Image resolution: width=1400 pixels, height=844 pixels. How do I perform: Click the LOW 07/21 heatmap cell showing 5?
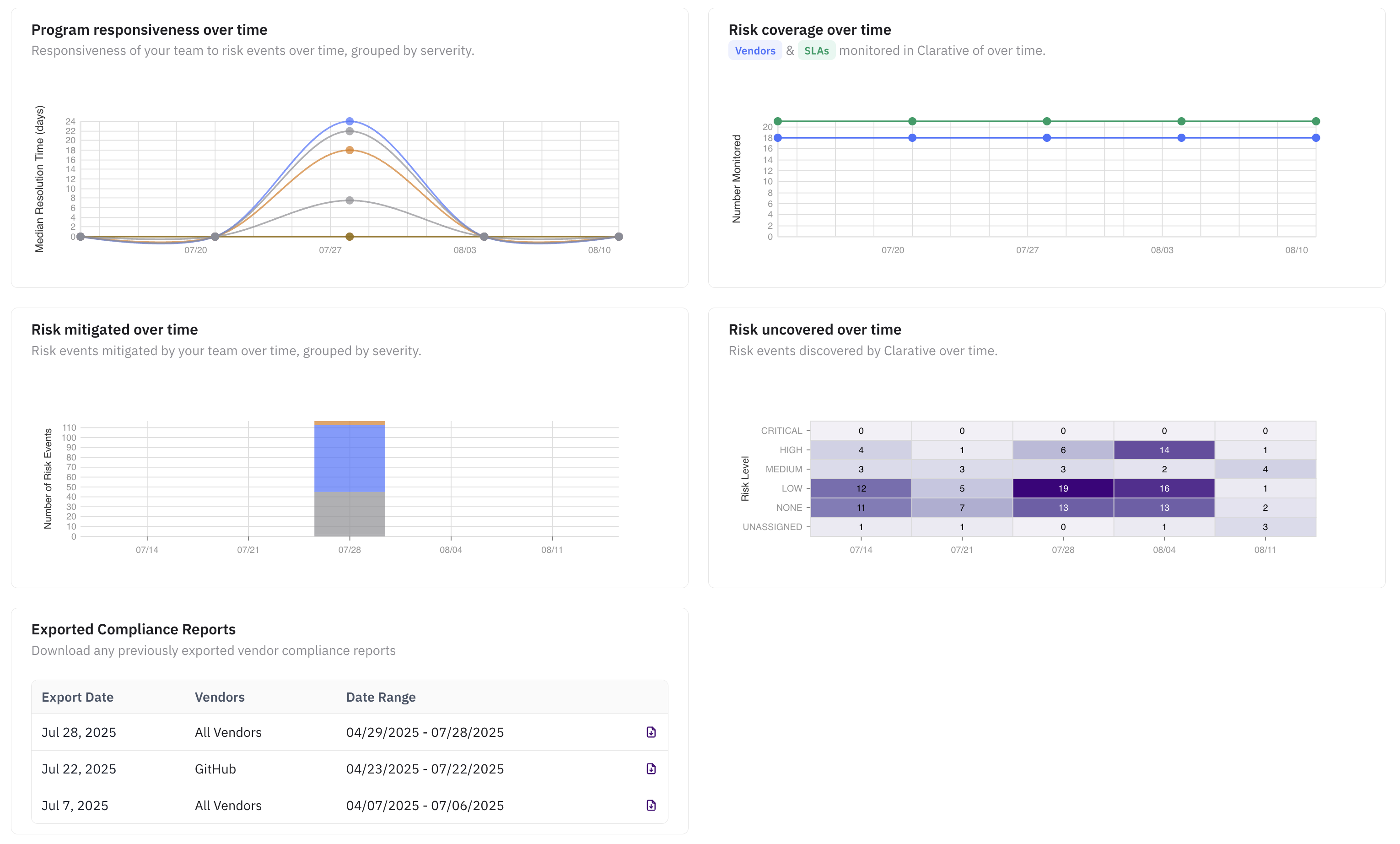click(962, 488)
